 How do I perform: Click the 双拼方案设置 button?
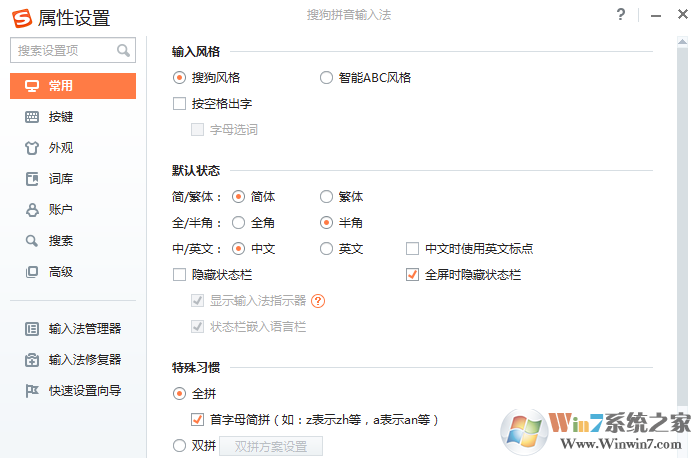(x=271, y=447)
